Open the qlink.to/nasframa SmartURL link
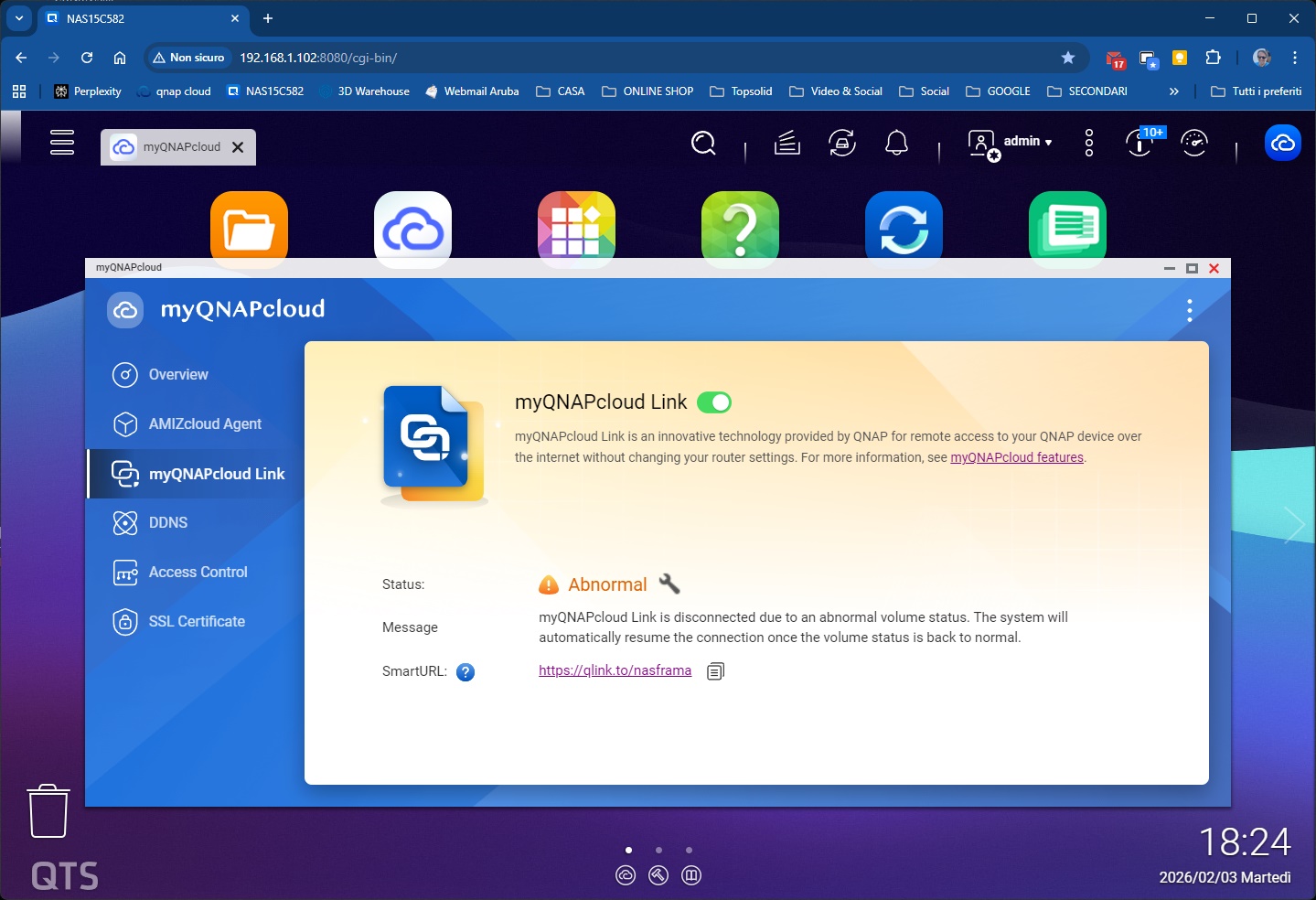Screen dimensions: 1316x900 pos(615,670)
